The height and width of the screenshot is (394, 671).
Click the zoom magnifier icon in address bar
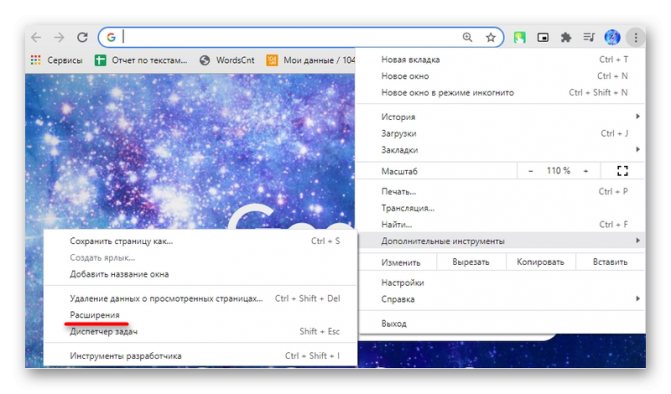coord(467,37)
